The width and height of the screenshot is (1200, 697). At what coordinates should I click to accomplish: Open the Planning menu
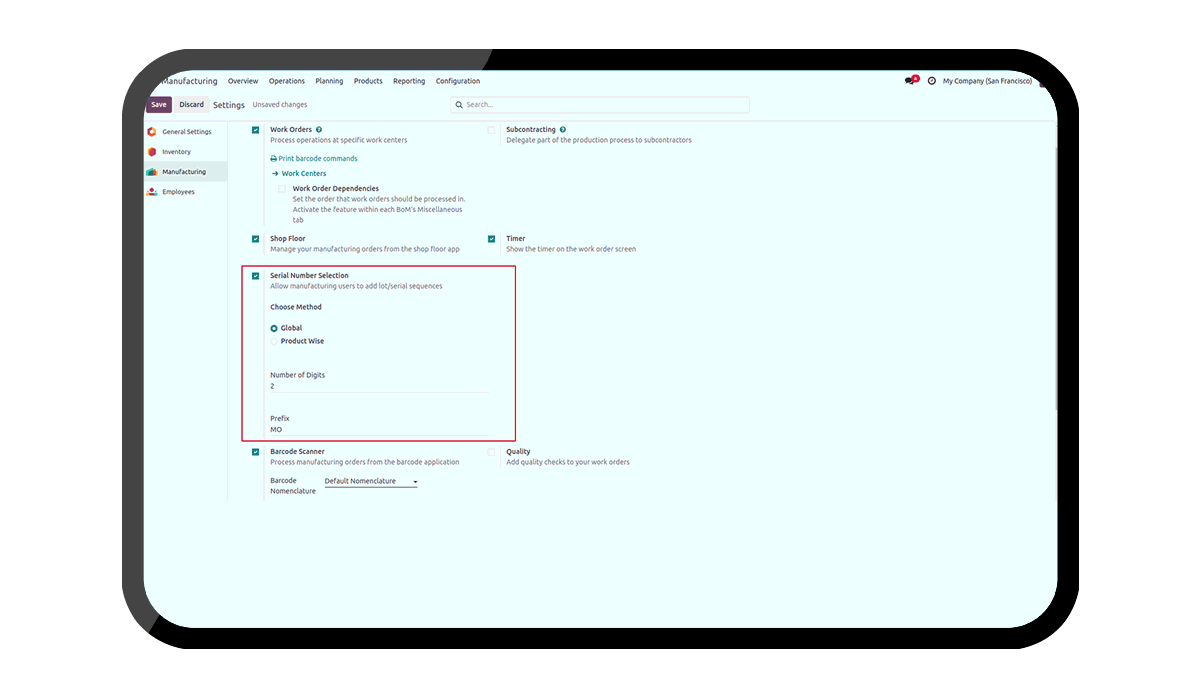pyautogui.click(x=329, y=81)
